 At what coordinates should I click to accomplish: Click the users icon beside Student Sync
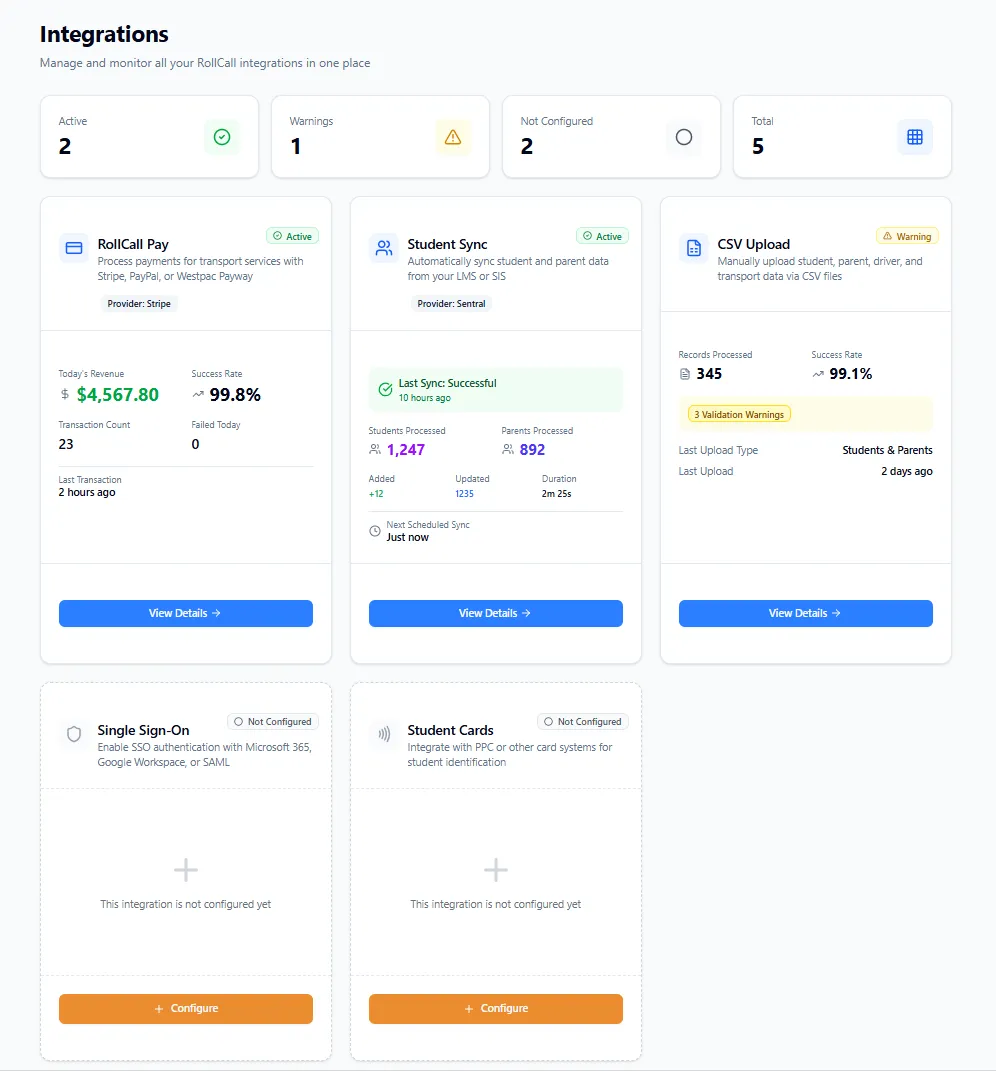pyautogui.click(x=384, y=248)
